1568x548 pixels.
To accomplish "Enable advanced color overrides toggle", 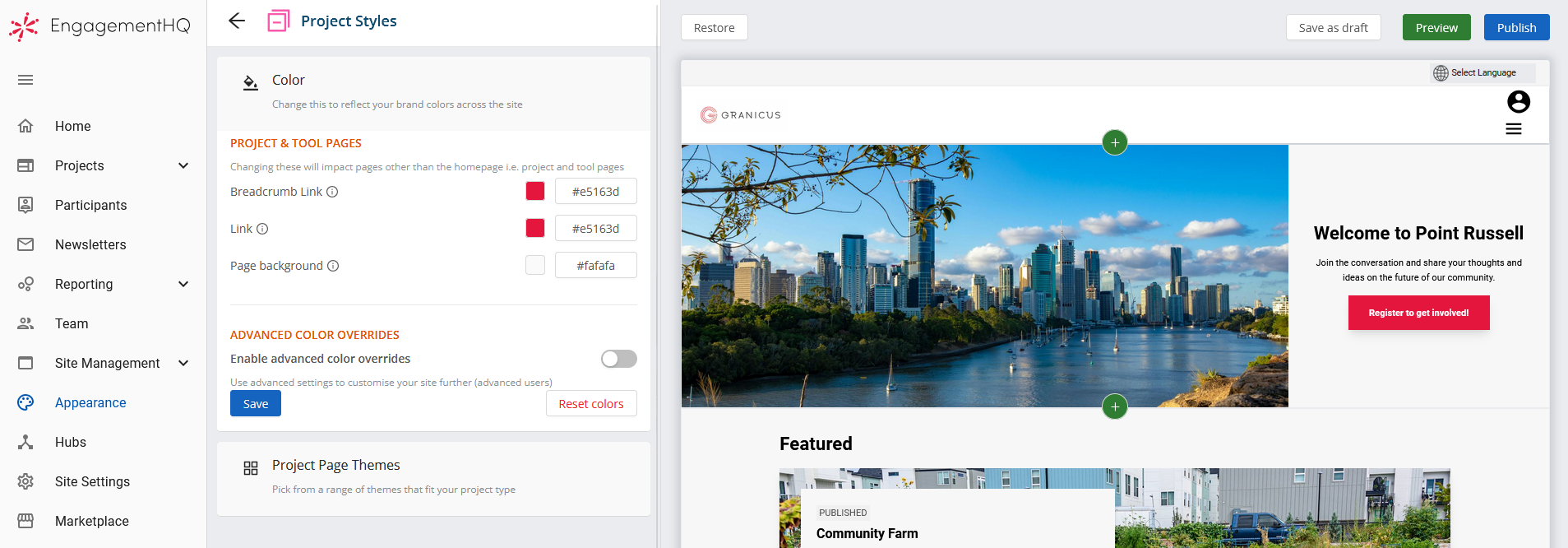I will pos(618,359).
